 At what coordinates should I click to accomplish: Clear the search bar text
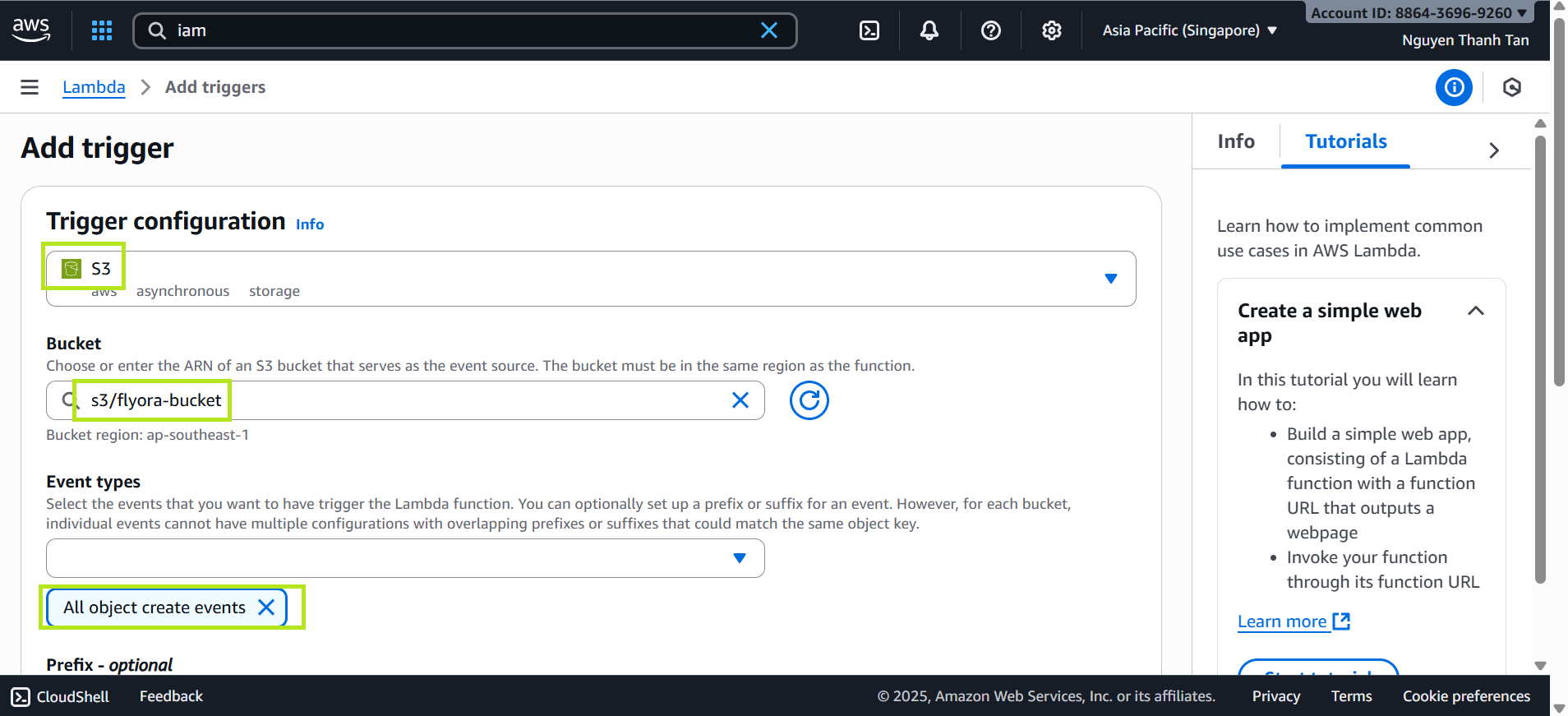pyautogui.click(x=768, y=30)
